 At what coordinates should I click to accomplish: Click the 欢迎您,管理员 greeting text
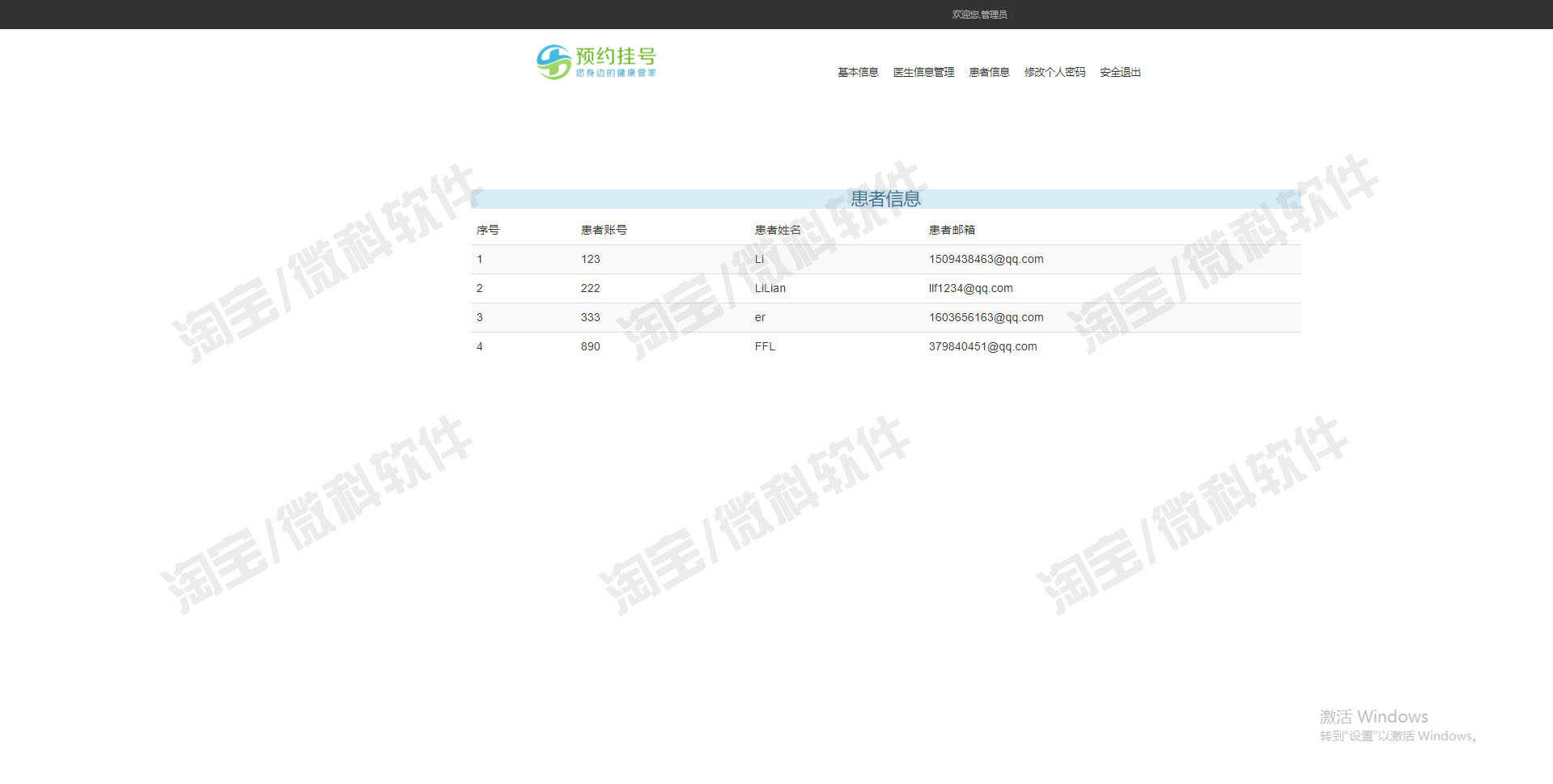pos(979,15)
